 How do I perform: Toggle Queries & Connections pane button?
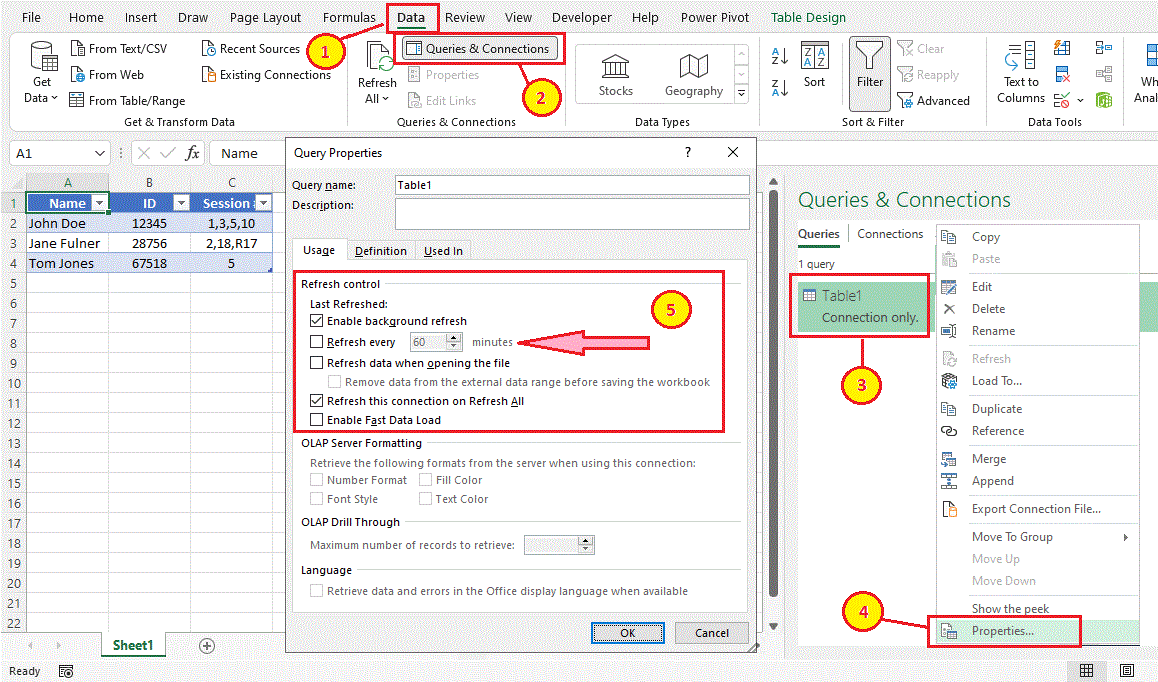coord(480,49)
